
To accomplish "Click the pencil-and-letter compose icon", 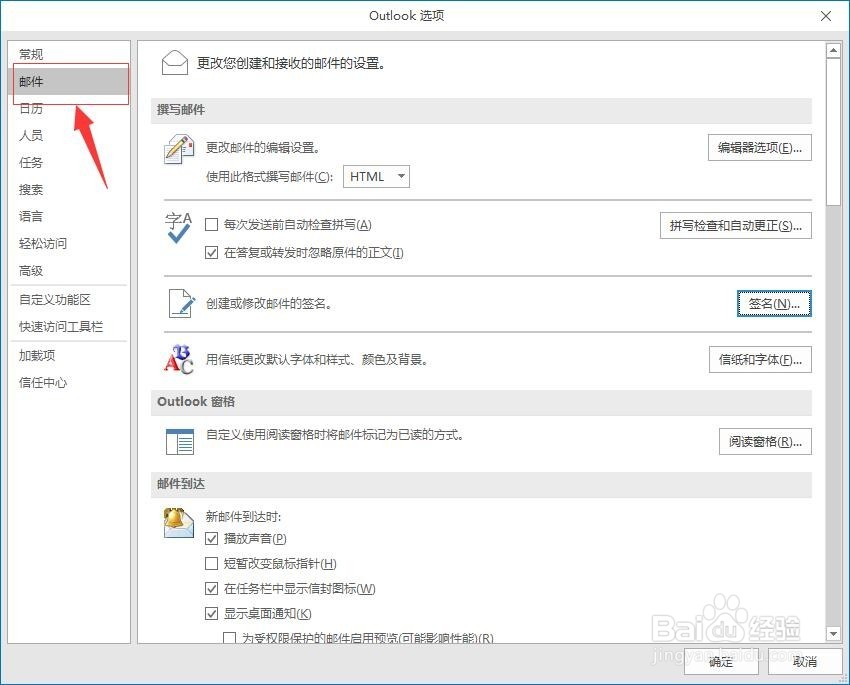I will 179,150.
